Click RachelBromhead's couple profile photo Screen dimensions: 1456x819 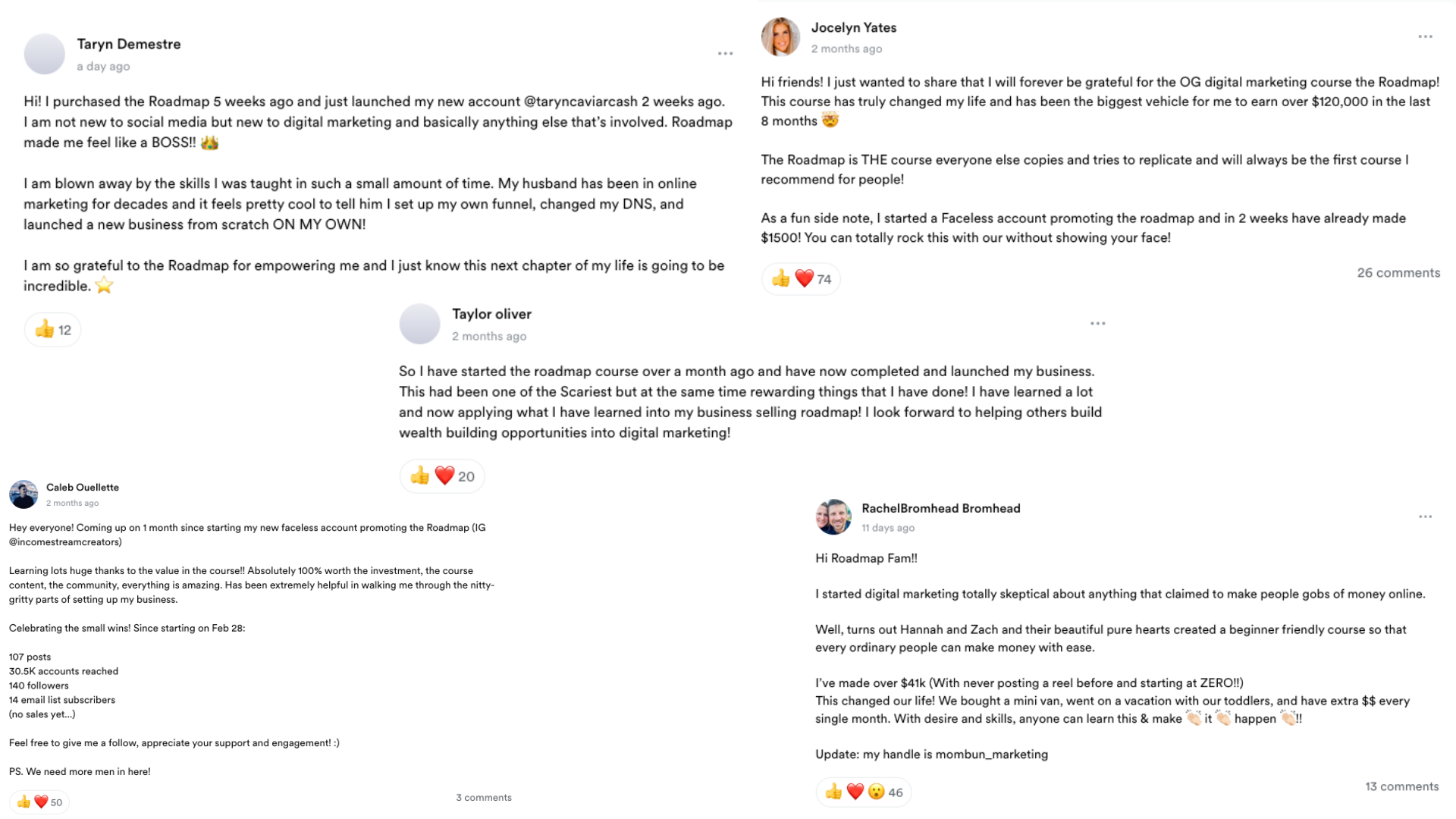click(833, 517)
